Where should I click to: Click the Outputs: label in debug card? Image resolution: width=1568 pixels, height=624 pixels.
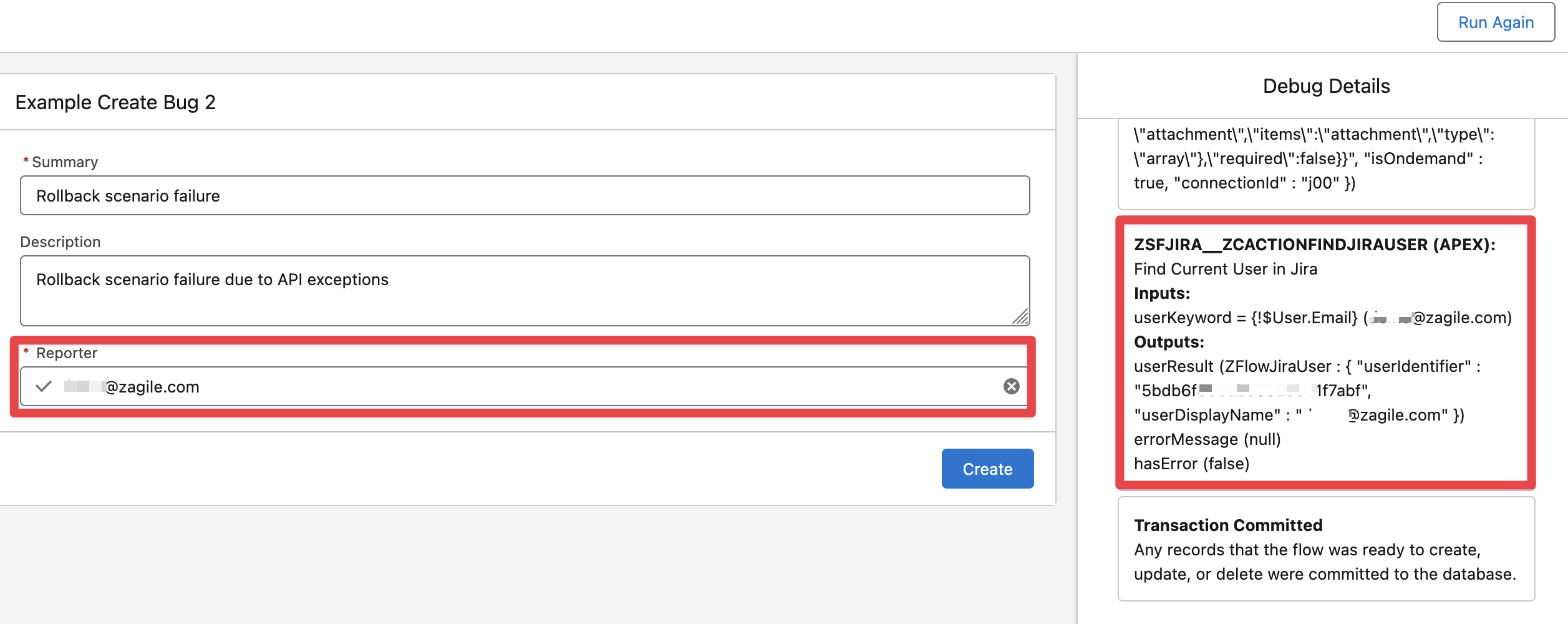1168,342
